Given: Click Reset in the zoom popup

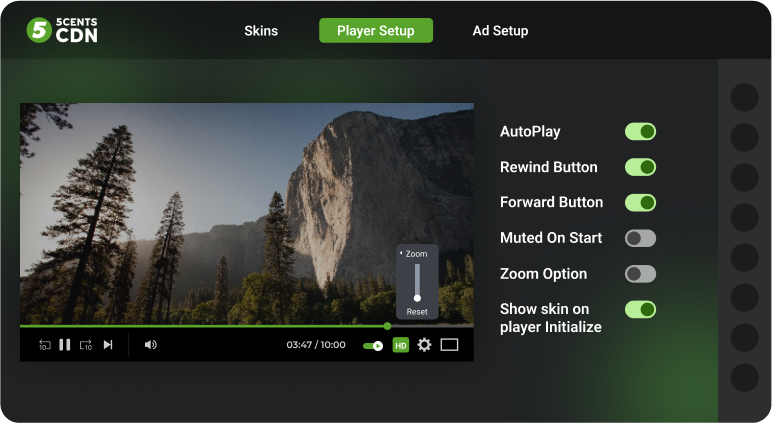Looking at the screenshot, I should click(417, 312).
